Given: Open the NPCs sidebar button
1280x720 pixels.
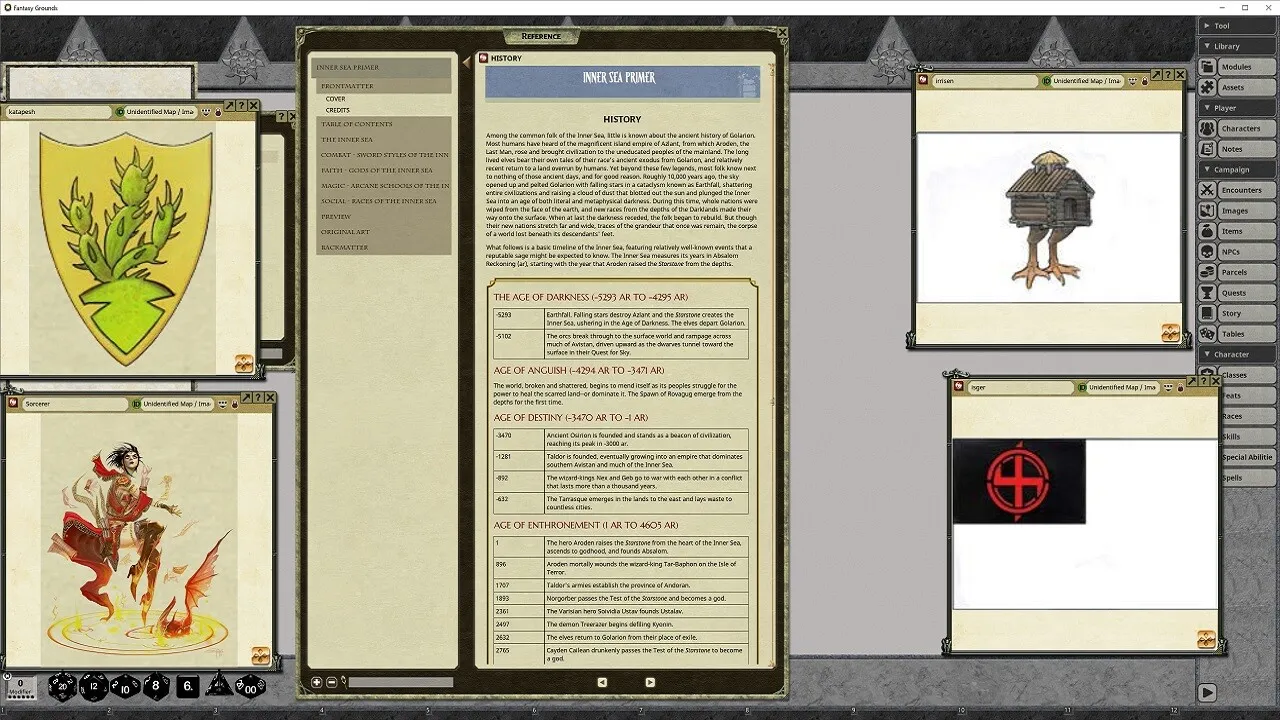Looking at the screenshot, I should [1236, 252].
